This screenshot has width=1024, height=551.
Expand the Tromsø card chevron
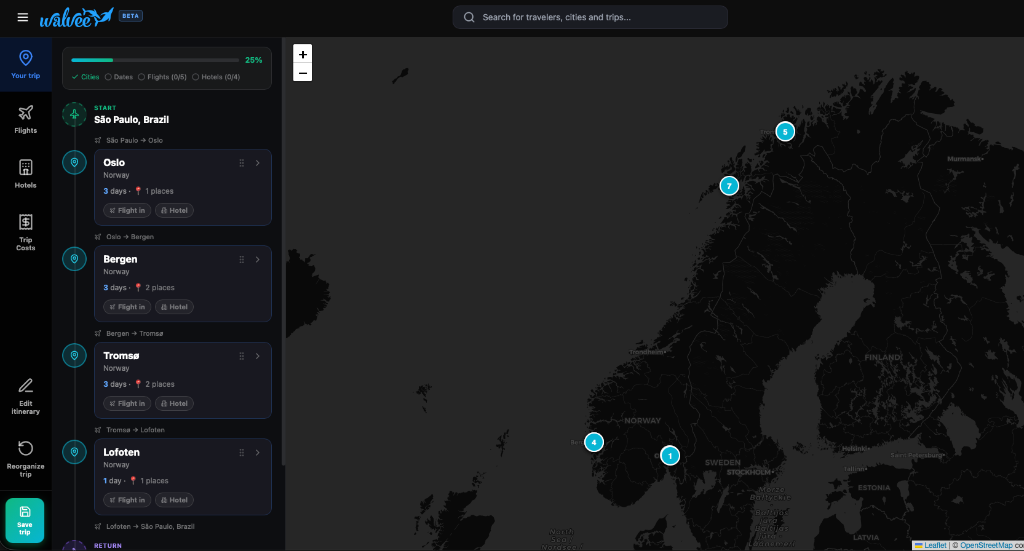(x=258, y=356)
